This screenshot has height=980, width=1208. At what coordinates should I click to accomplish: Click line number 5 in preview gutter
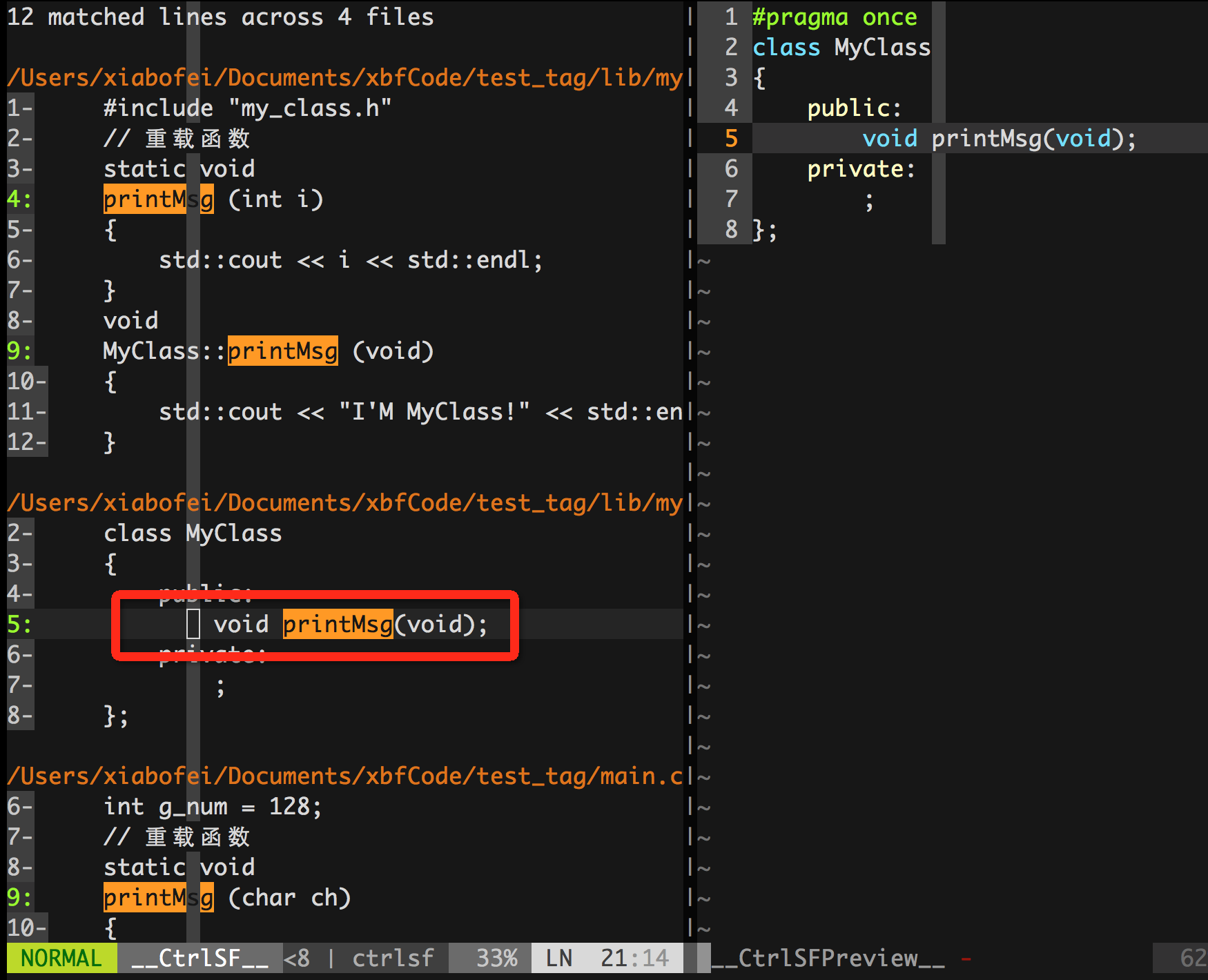pyautogui.click(x=732, y=138)
